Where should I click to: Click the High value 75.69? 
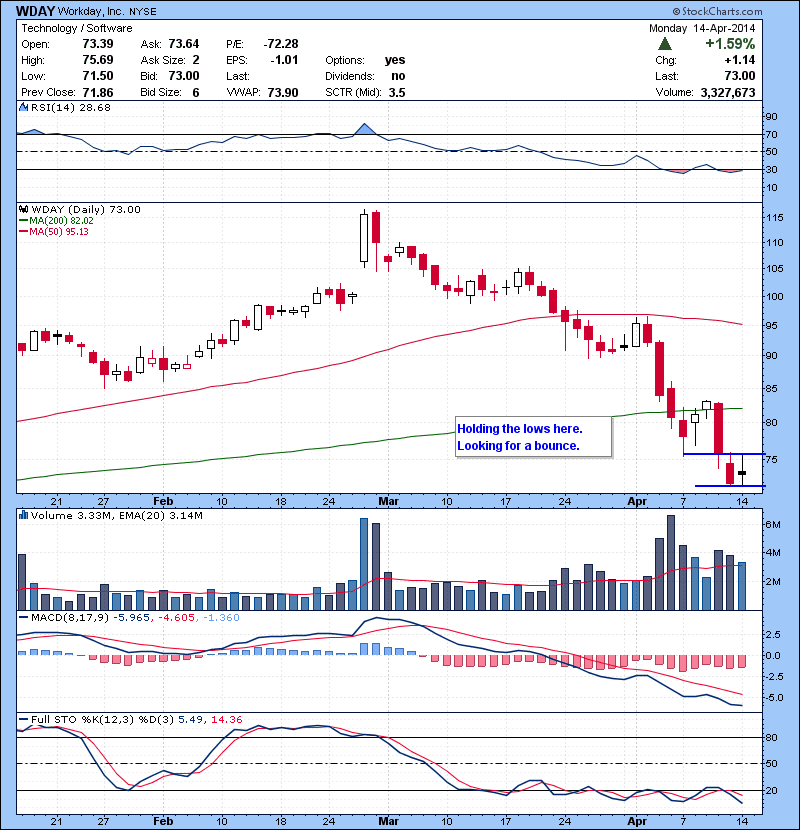pyautogui.click(x=97, y=60)
